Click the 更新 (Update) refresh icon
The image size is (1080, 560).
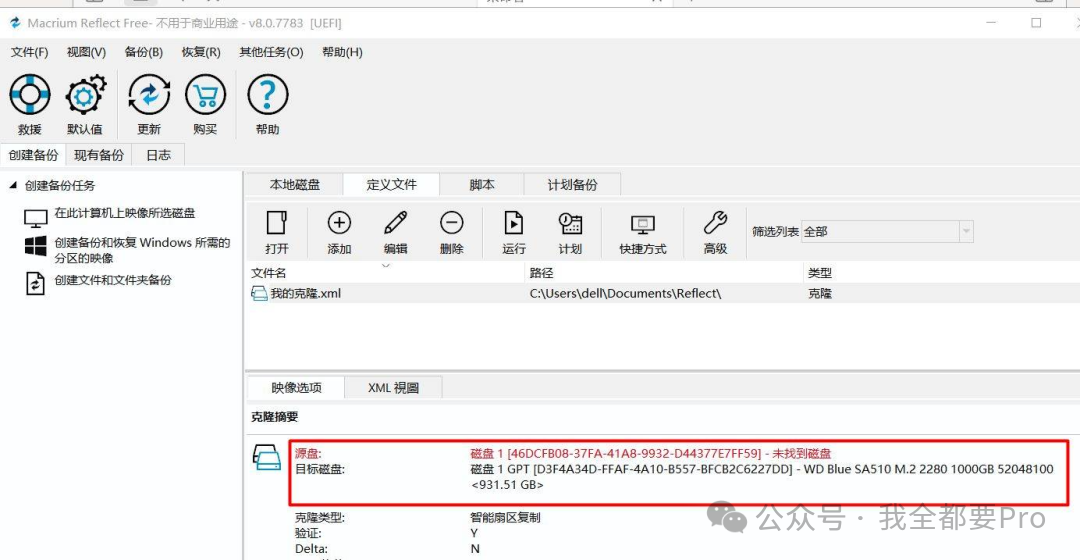click(149, 96)
